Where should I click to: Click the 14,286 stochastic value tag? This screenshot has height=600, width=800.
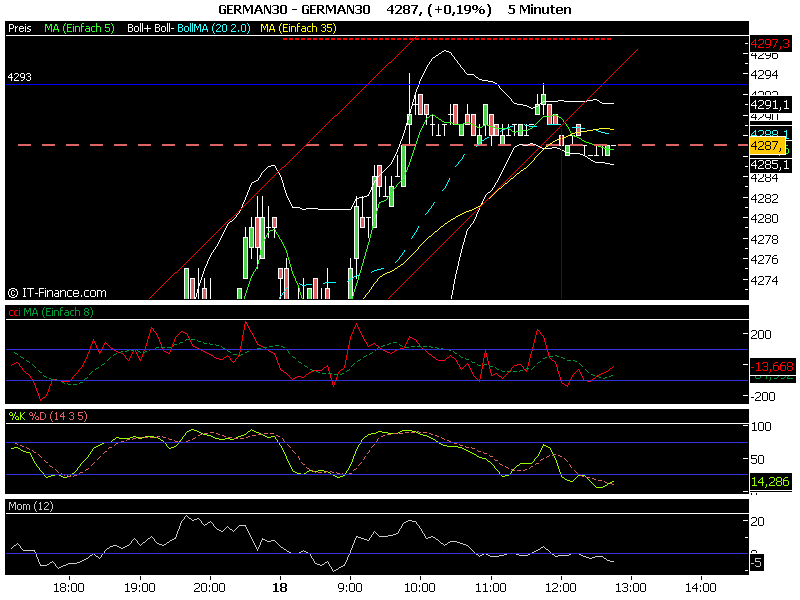(770, 482)
